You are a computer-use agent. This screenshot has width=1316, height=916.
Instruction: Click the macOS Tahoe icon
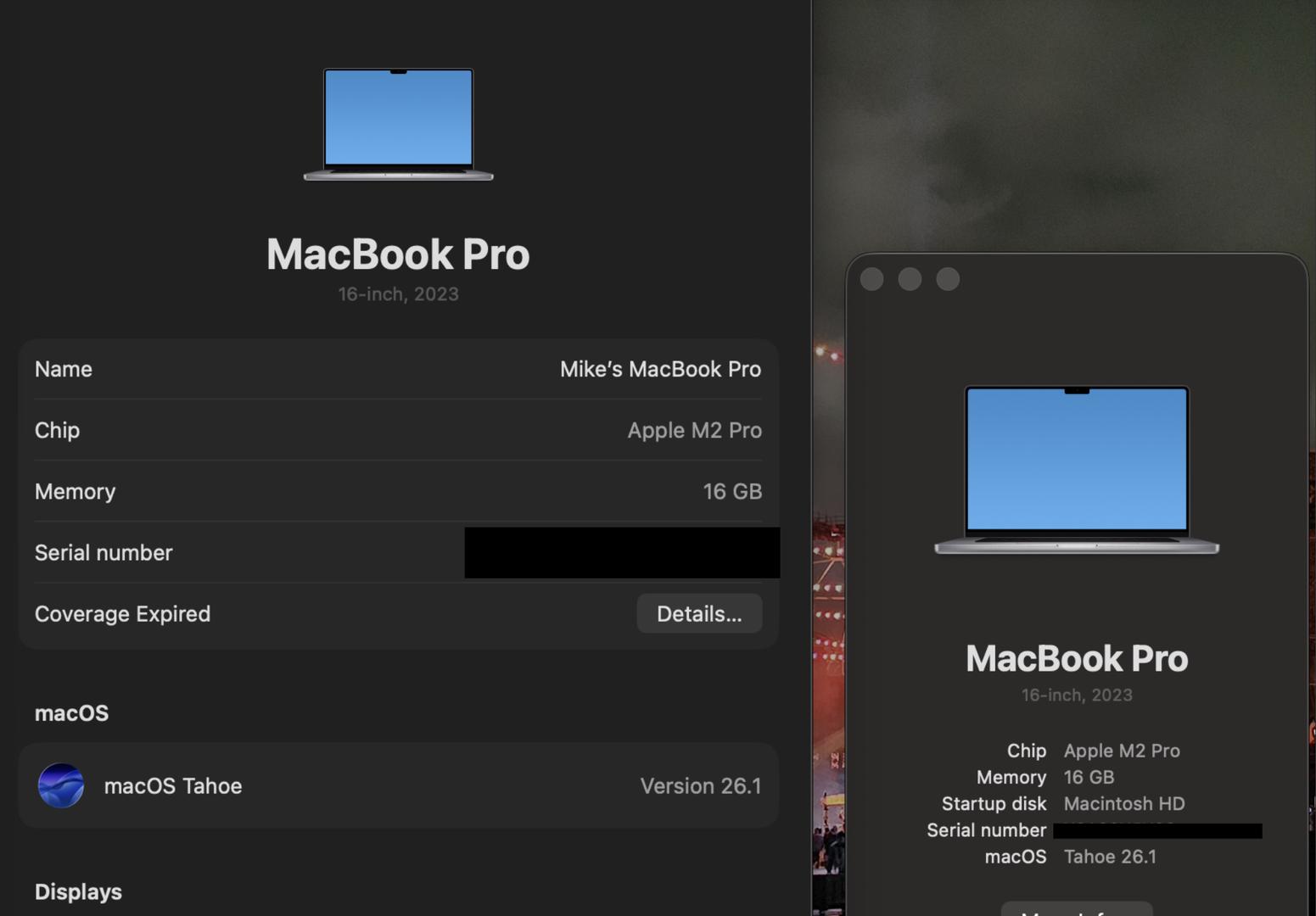61,785
